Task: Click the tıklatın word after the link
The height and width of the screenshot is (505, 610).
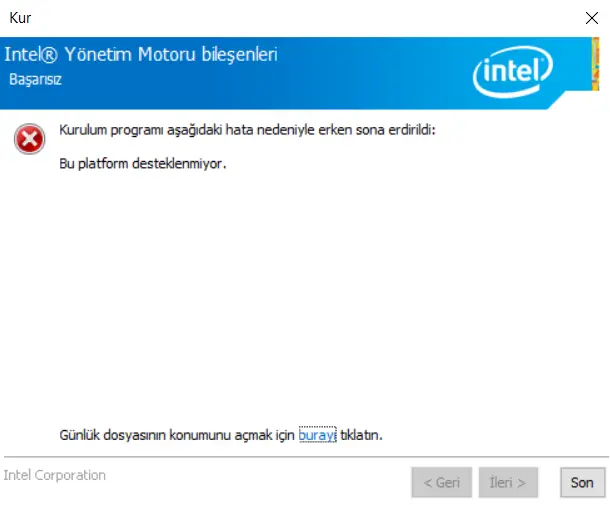Action: tap(361, 435)
